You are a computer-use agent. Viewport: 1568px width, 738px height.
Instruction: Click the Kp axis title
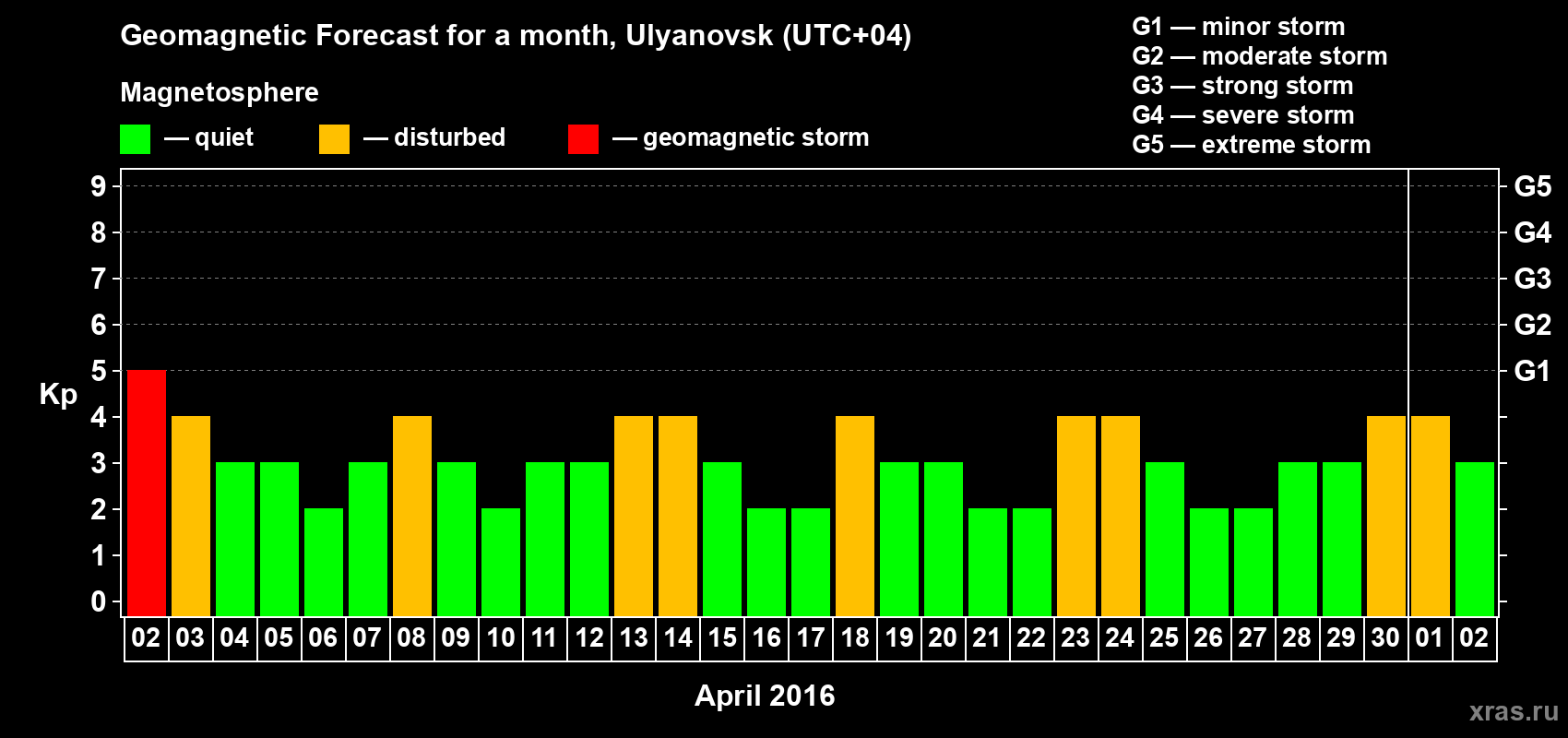tap(58, 395)
